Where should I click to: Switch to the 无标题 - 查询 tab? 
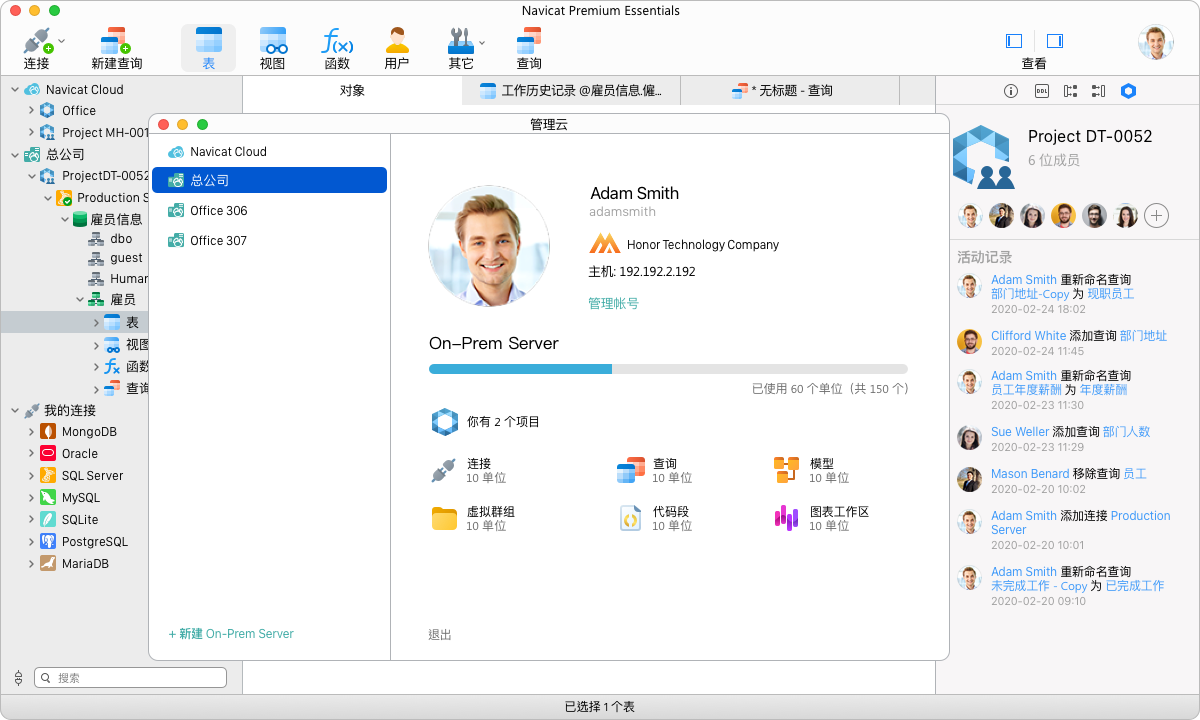[790, 91]
